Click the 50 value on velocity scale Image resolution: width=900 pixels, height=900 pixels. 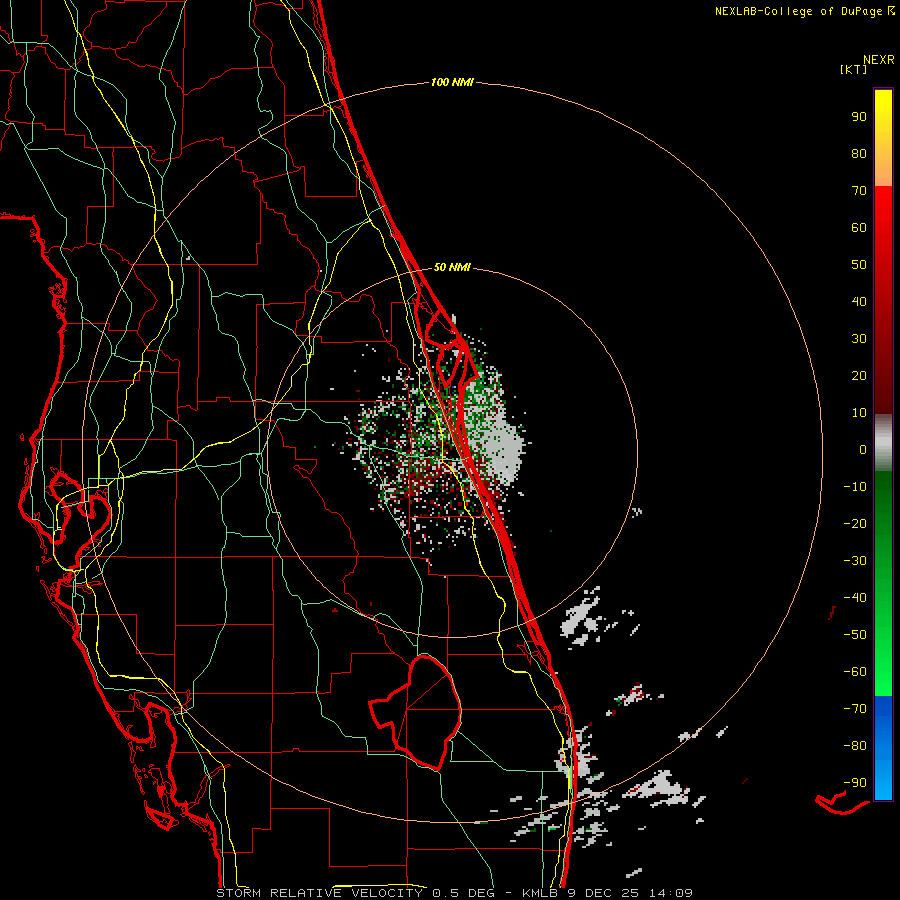point(859,265)
